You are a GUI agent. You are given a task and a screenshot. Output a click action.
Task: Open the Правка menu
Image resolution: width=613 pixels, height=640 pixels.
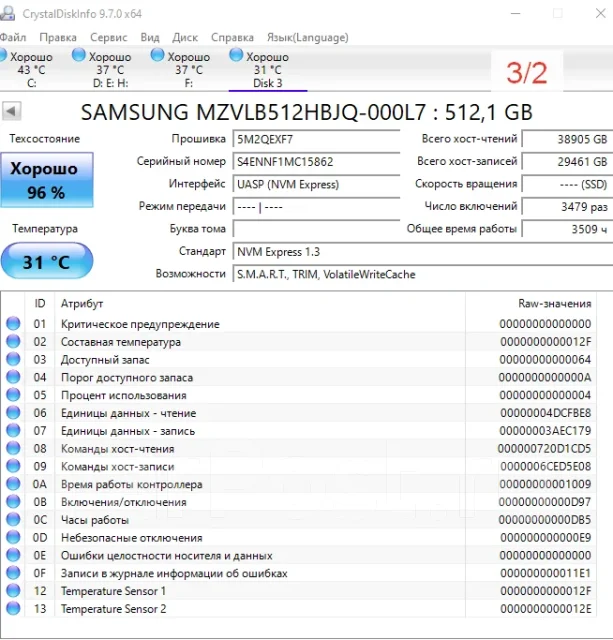click(x=58, y=38)
